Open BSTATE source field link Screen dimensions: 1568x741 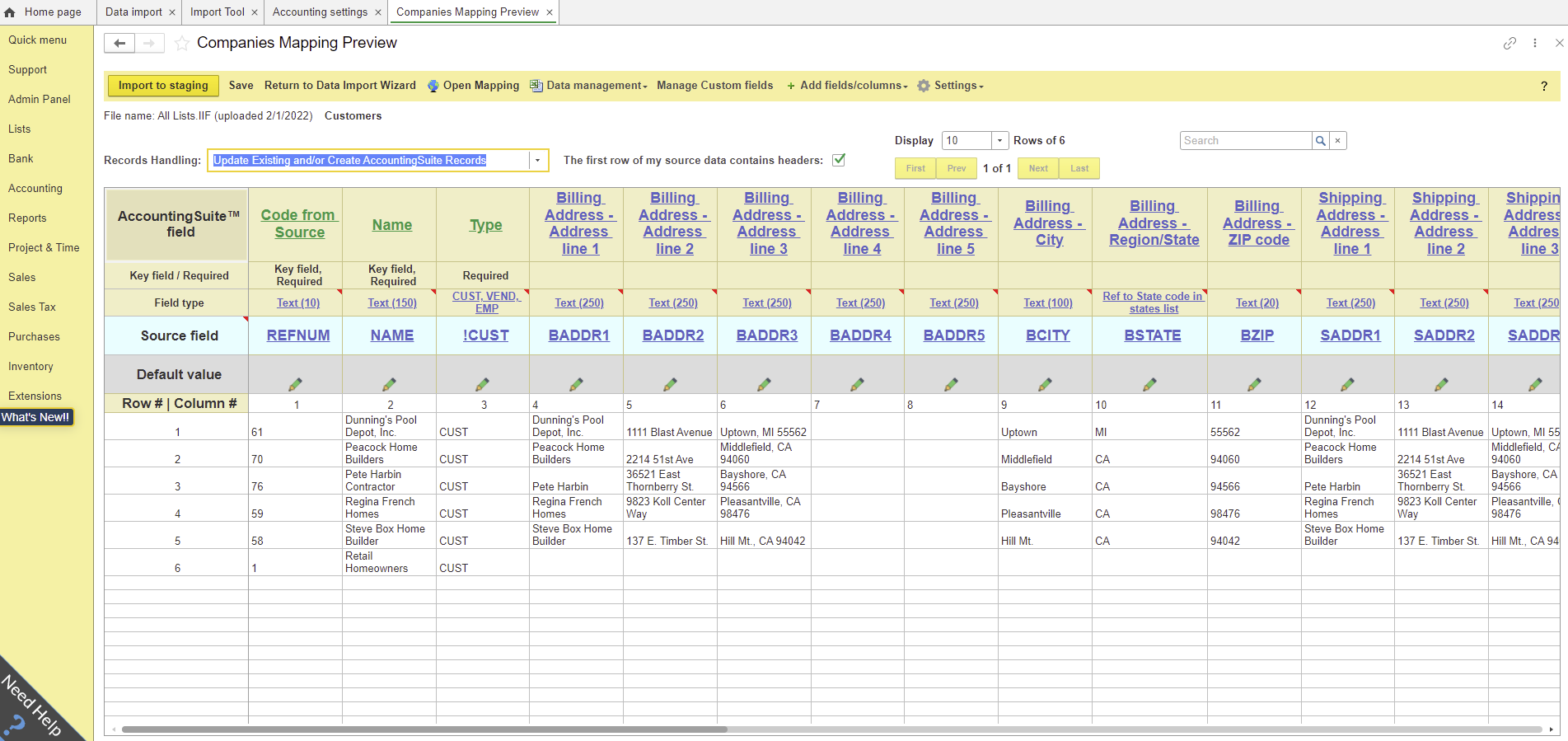pyautogui.click(x=1152, y=335)
